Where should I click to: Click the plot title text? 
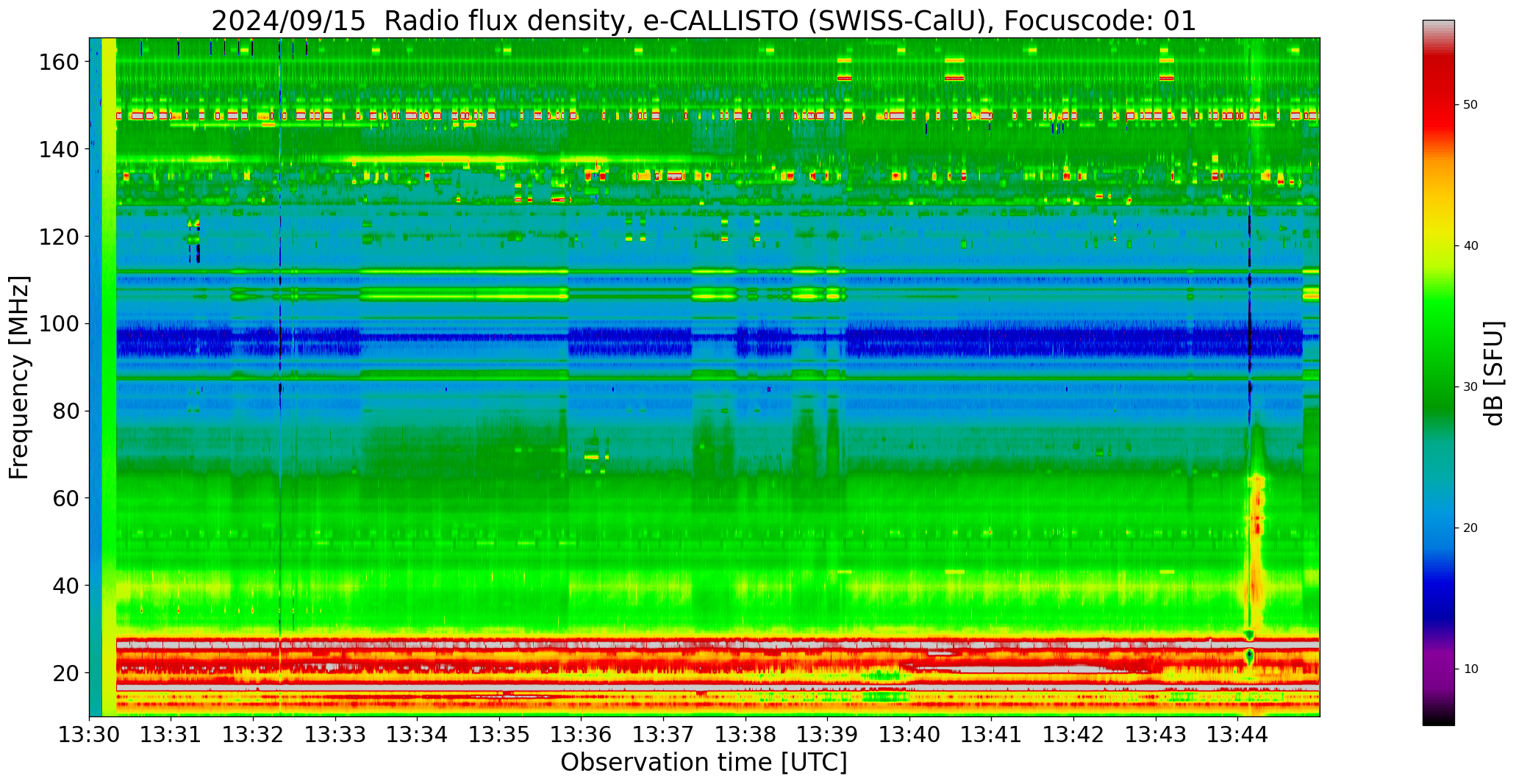[704, 21]
